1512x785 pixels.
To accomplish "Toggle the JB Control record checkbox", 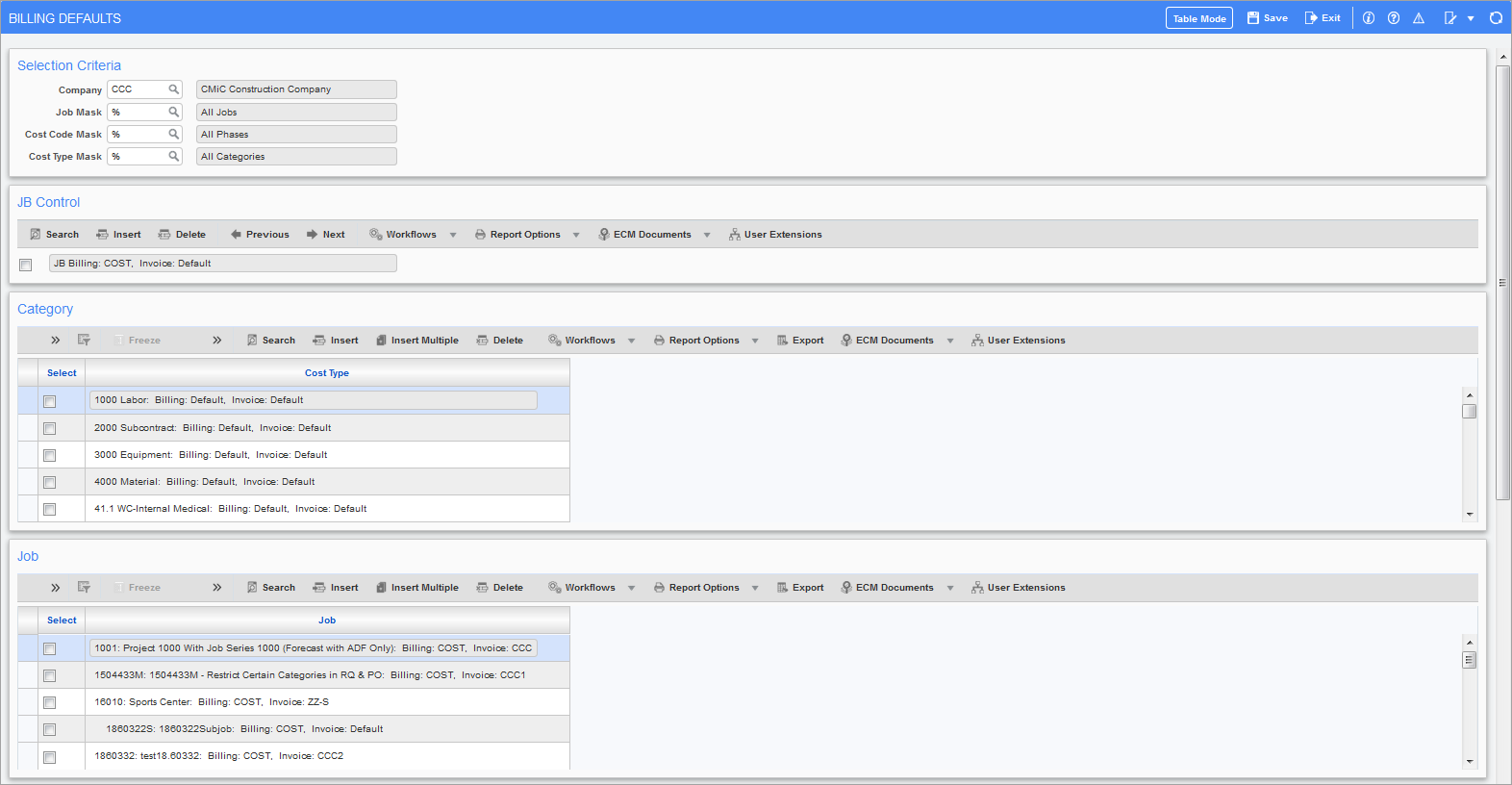I will (26, 265).
